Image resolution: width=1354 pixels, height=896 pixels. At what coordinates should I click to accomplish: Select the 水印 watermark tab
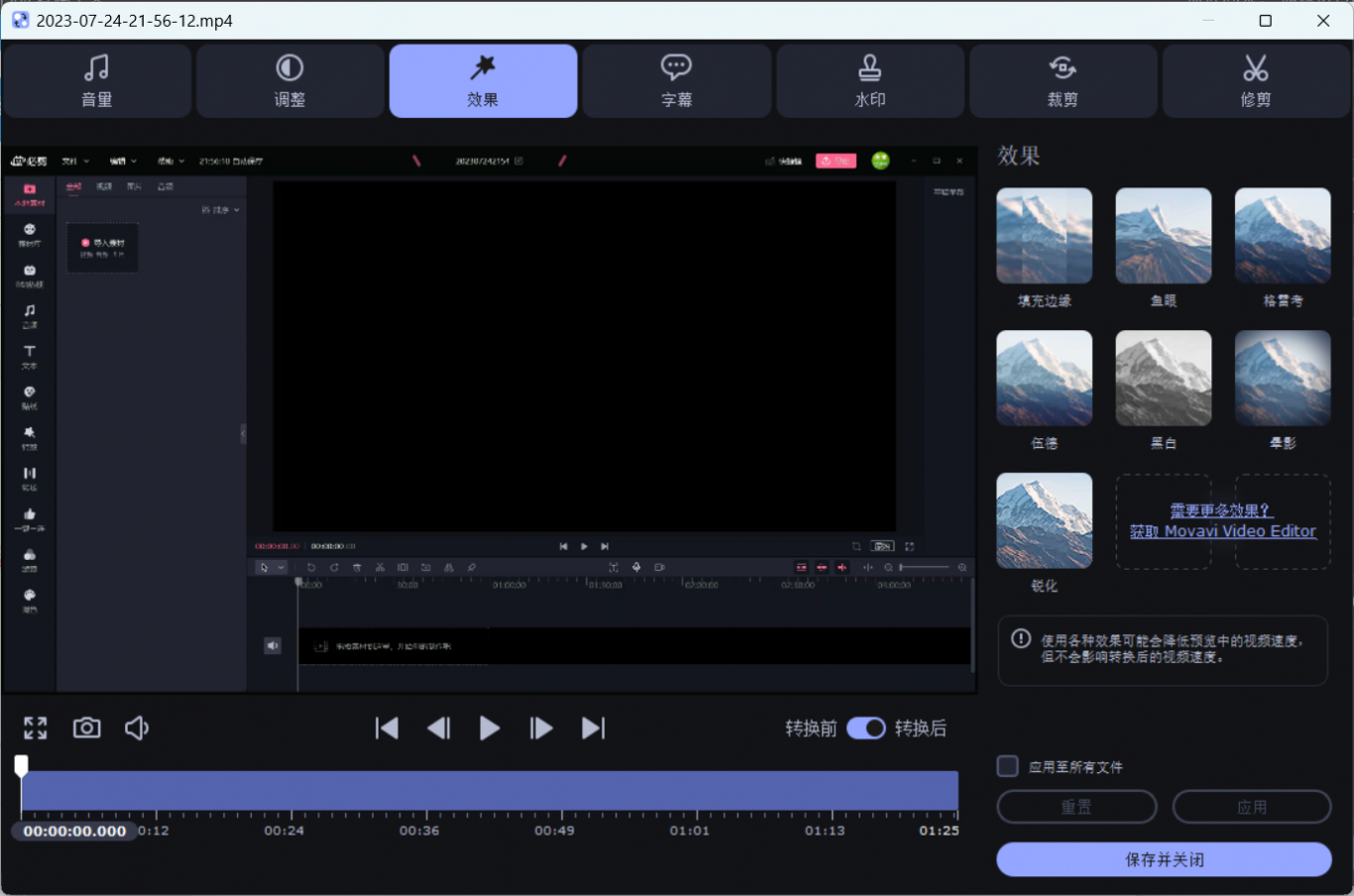pos(869,81)
